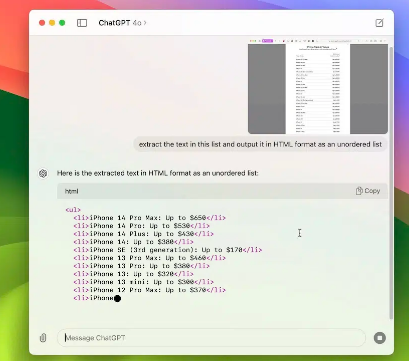
Task: Click the html language label in code header
Action: pyautogui.click(x=72, y=191)
